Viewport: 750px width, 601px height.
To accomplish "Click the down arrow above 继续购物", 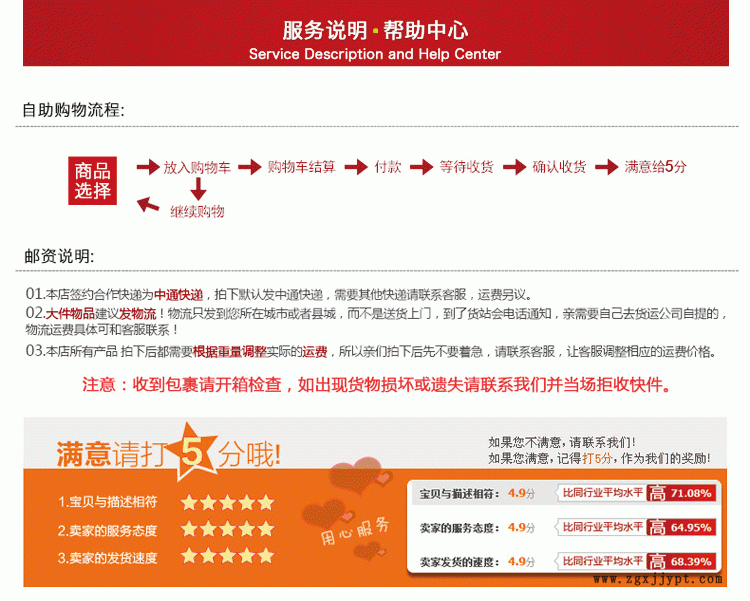I will click(x=198, y=188).
